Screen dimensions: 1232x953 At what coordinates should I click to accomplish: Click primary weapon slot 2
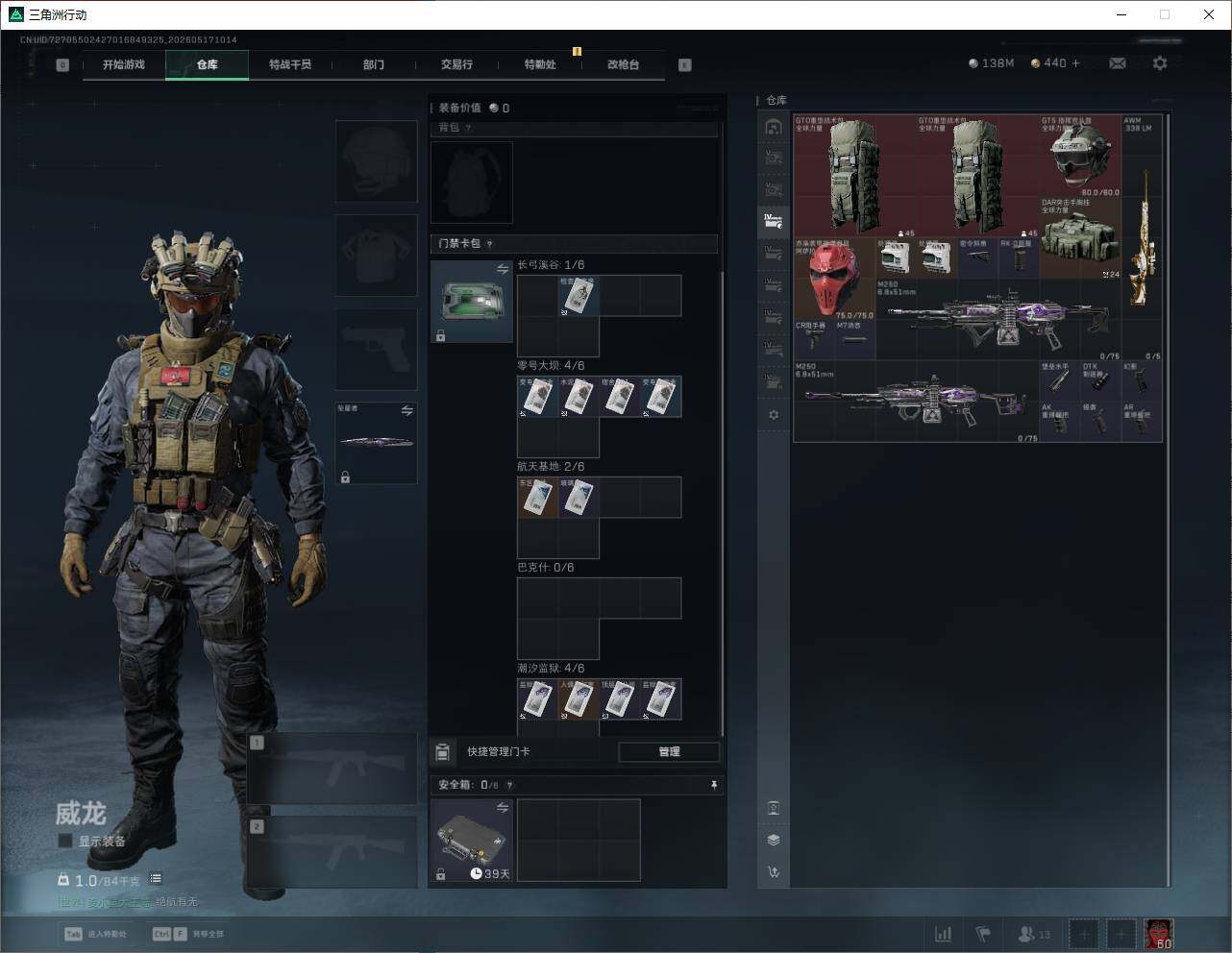[333, 853]
